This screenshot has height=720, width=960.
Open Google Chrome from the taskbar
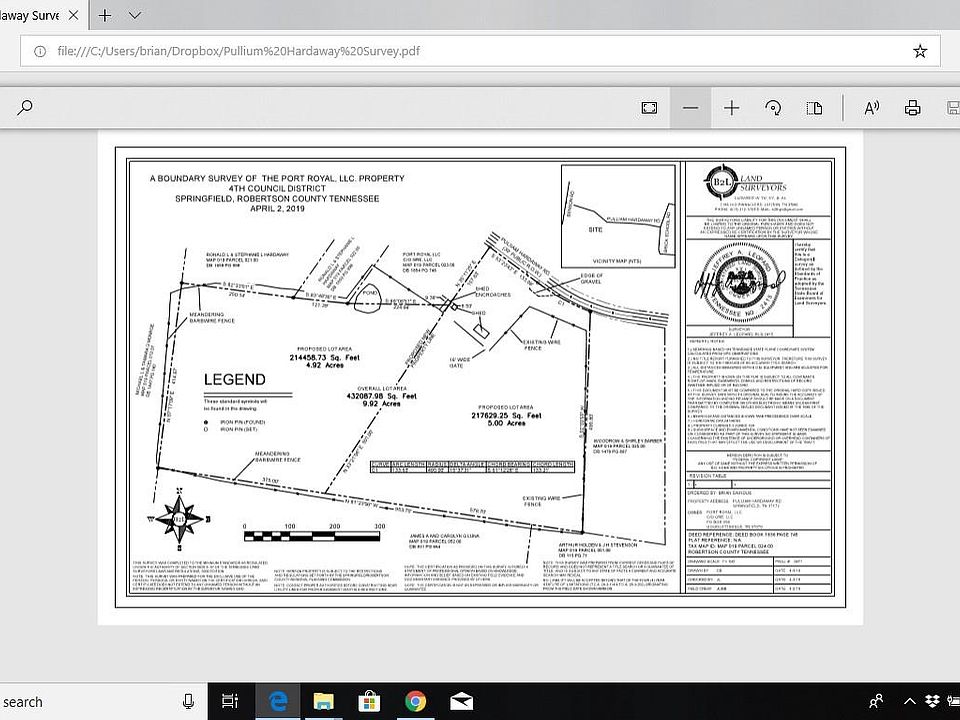(x=416, y=701)
